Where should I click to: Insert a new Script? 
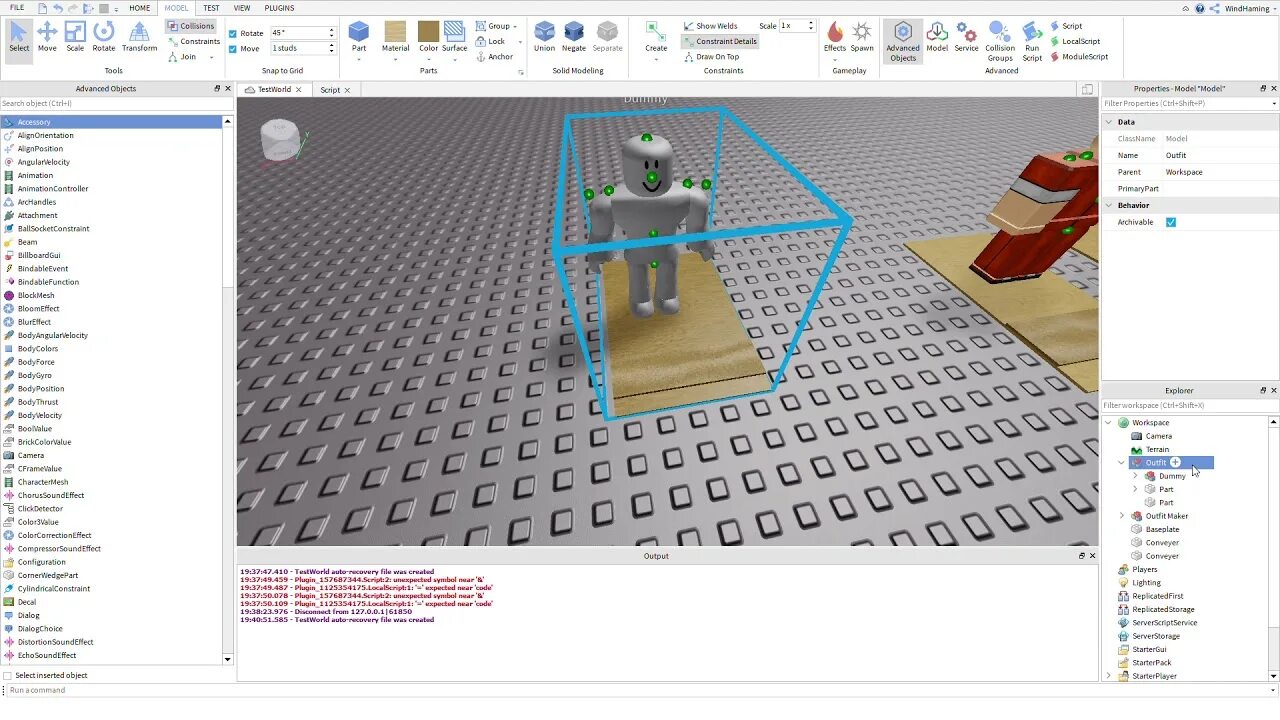coord(1066,26)
